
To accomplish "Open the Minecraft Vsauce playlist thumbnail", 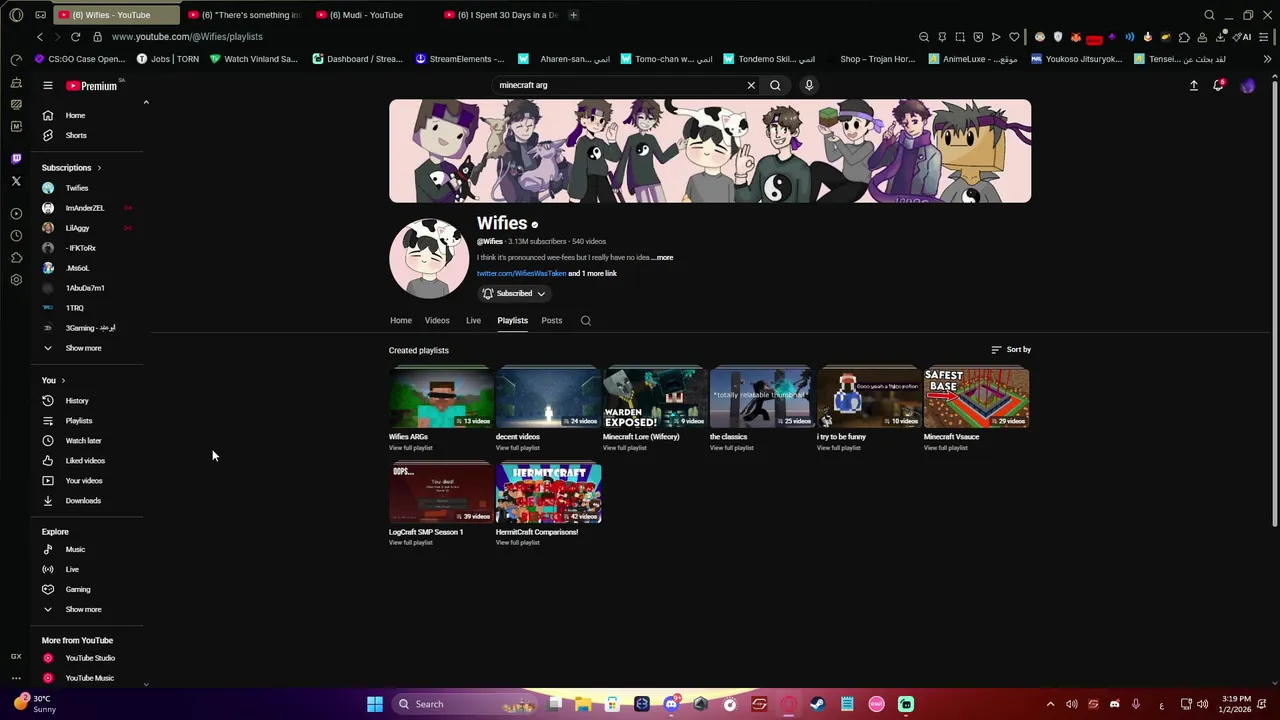I will (x=976, y=398).
